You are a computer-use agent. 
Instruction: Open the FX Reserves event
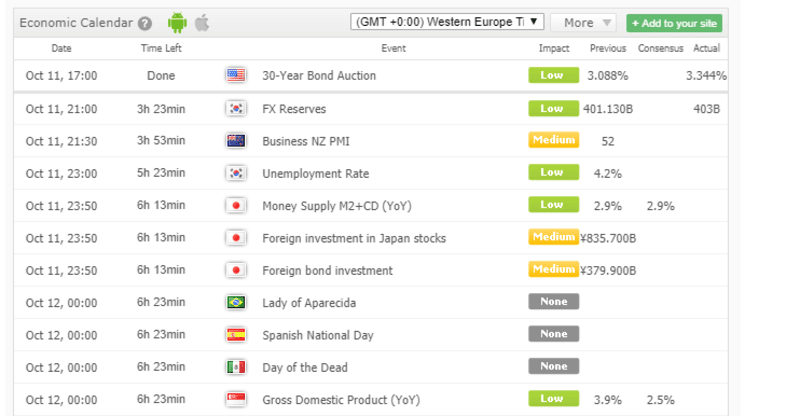tap(294, 109)
